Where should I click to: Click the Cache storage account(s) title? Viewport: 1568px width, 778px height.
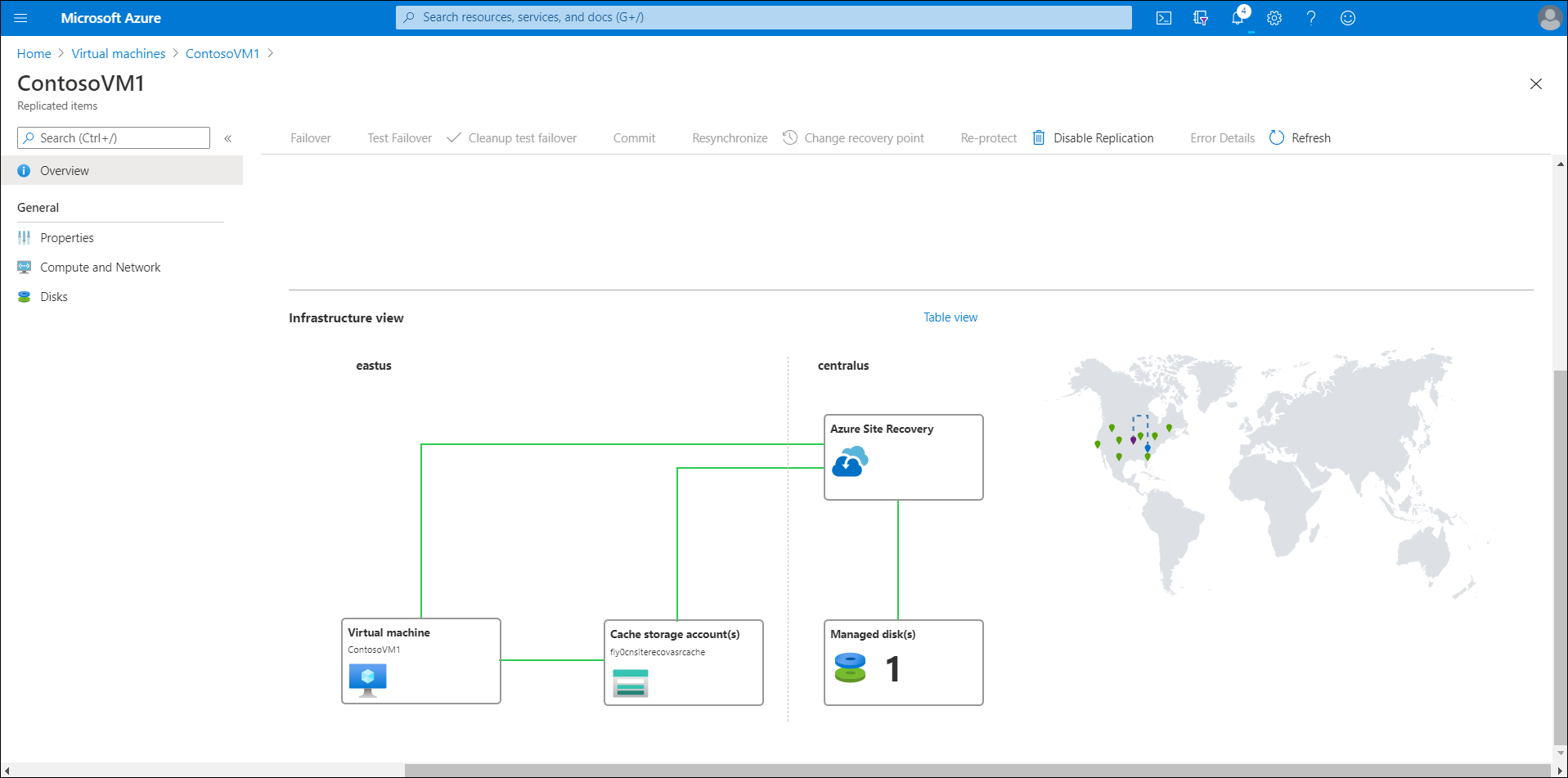(675, 634)
